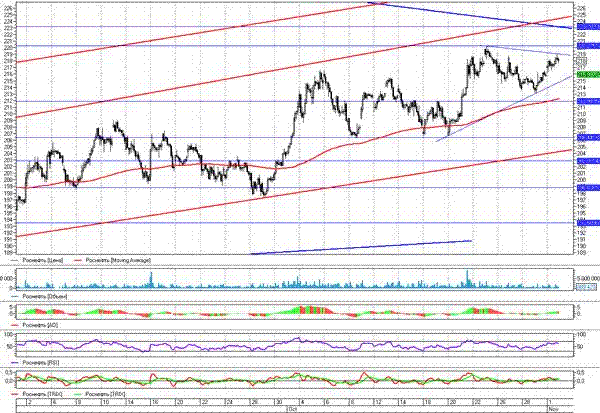Click the blue level tag near price 206
Viewport: 600px width, 413px height.
pyautogui.click(x=587, y=138)
